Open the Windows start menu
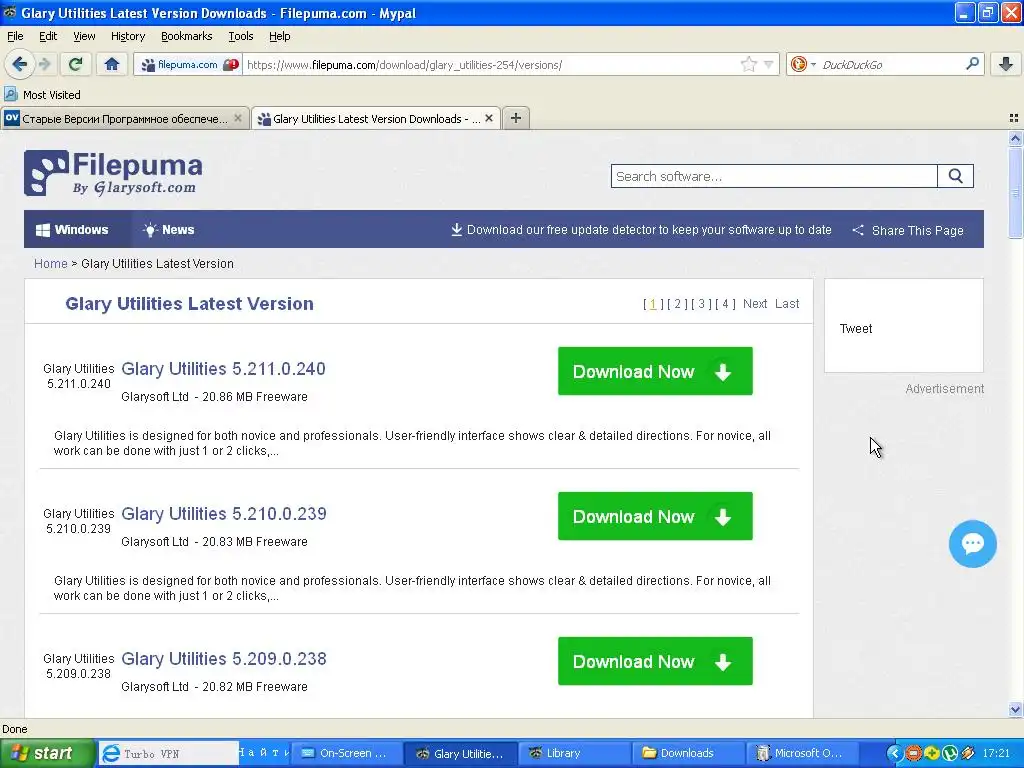 coord(46,753)
